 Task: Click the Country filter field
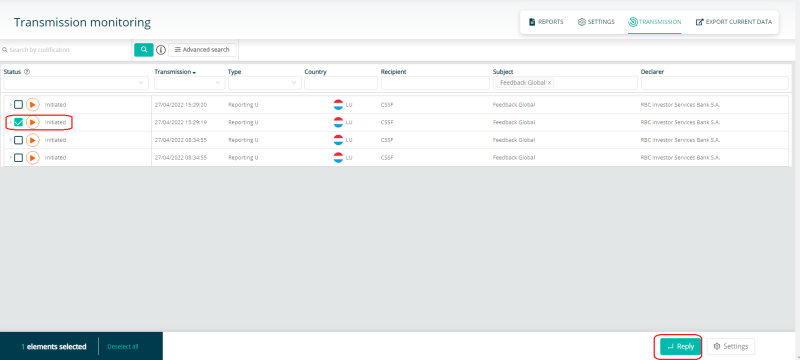(x=341, y=83)
